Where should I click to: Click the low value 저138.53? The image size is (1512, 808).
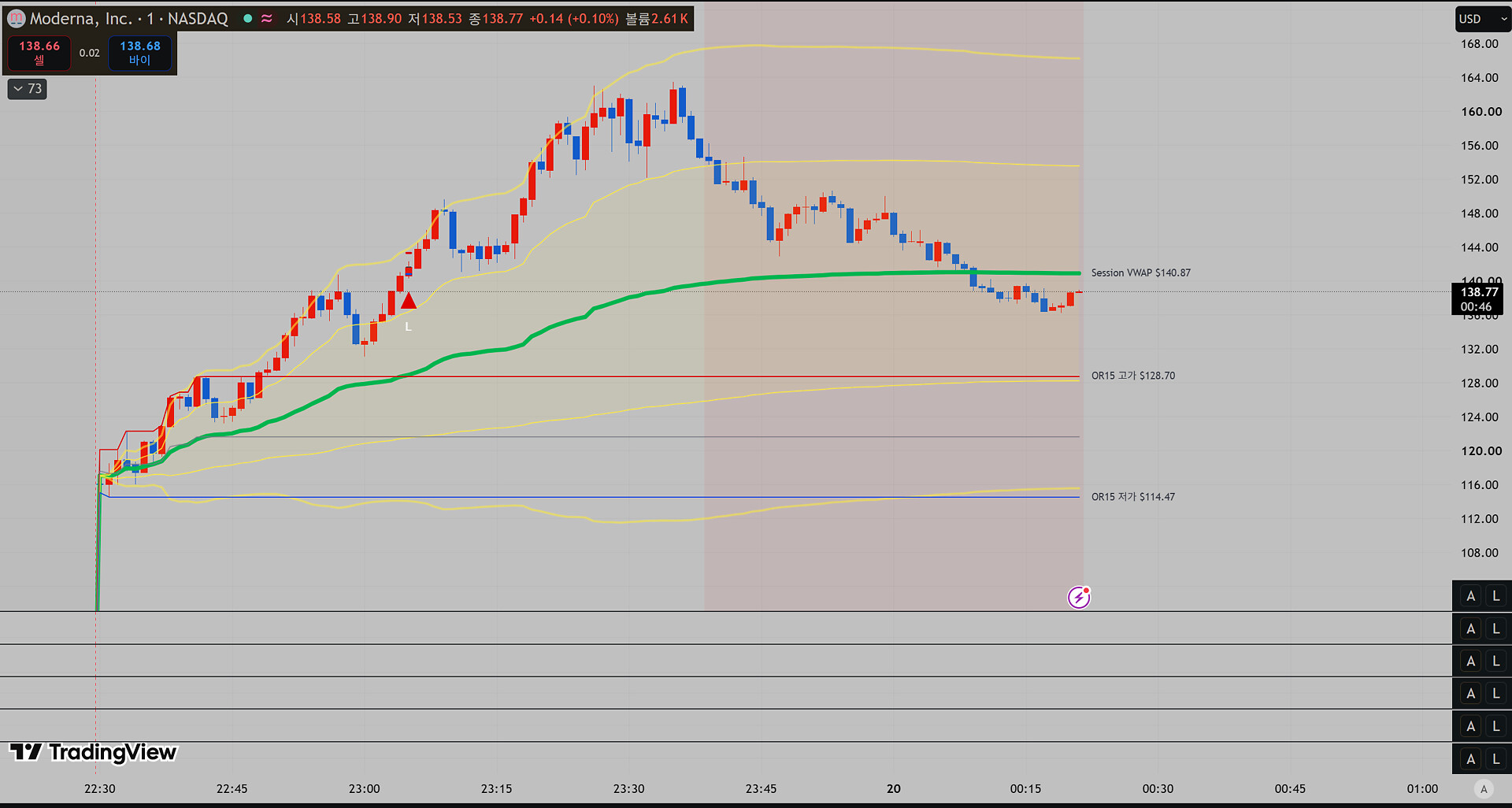click(435, 18)
